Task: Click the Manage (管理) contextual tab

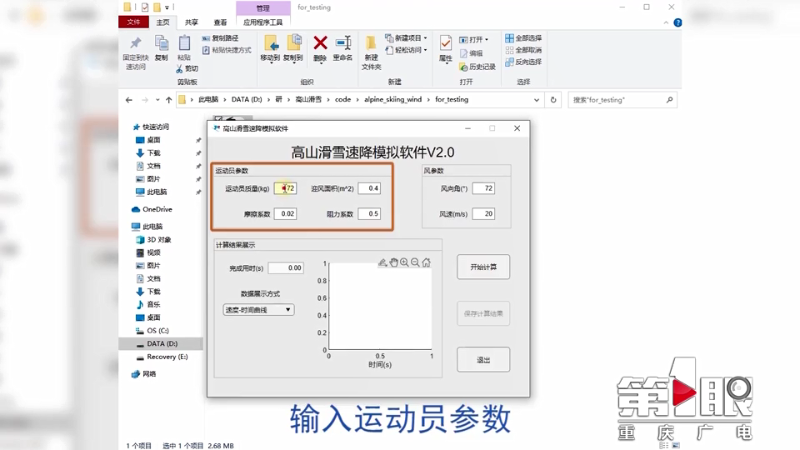Action: 263,8
